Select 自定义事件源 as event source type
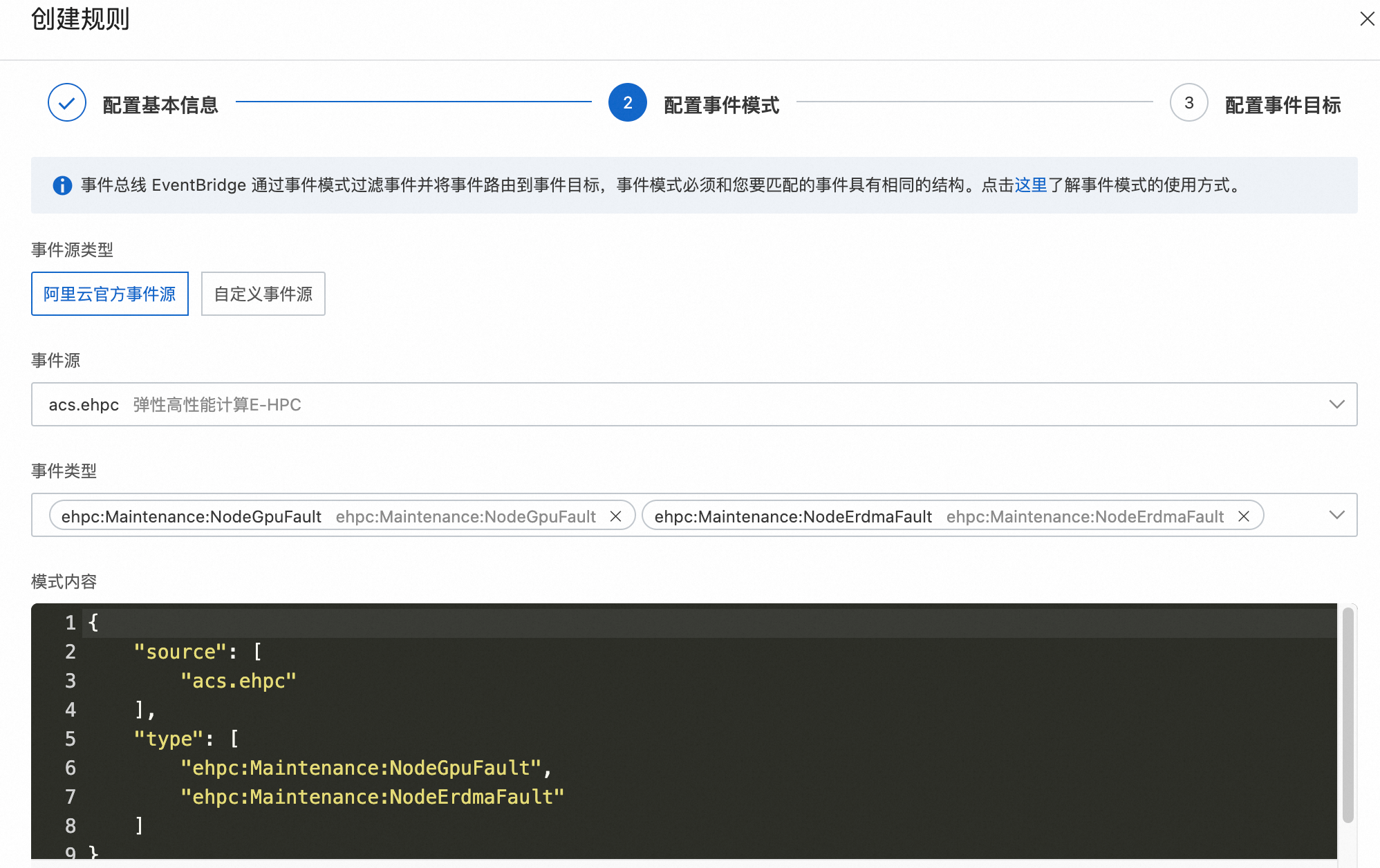1380x868 pixels. (x=263, y=294)
